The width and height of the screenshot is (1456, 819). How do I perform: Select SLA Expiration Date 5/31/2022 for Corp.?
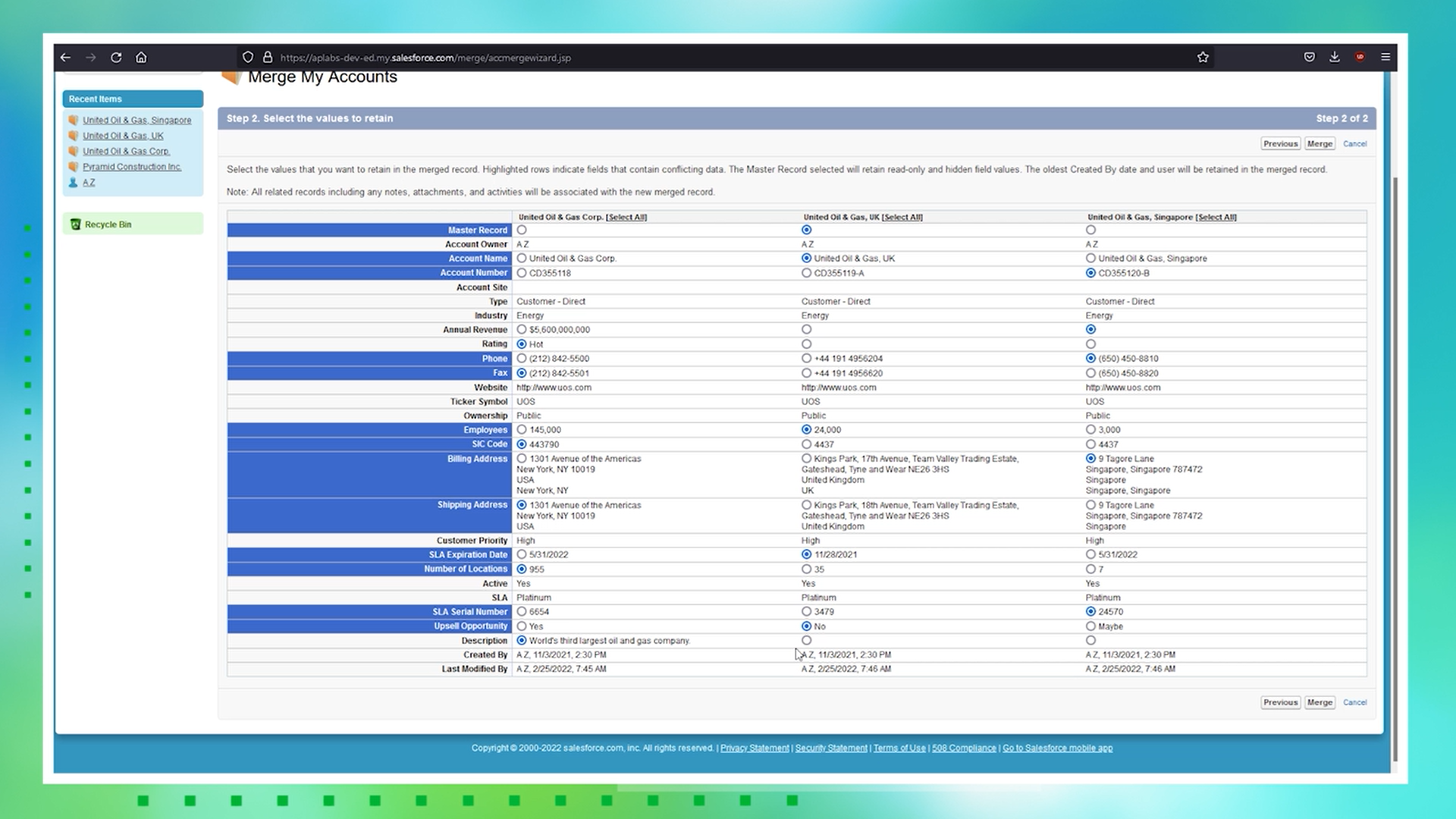pos(522,555)
